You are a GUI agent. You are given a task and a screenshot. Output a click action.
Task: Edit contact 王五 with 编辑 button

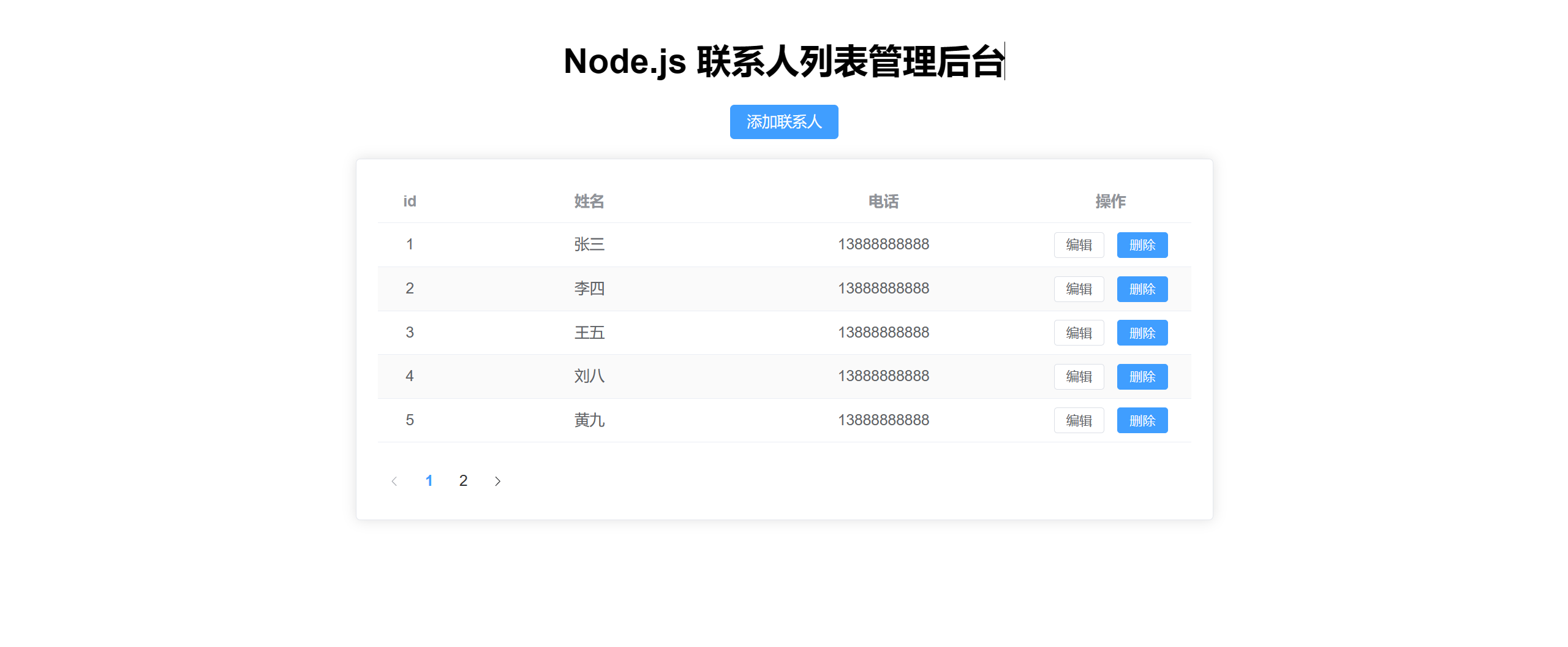(1079, 333)
